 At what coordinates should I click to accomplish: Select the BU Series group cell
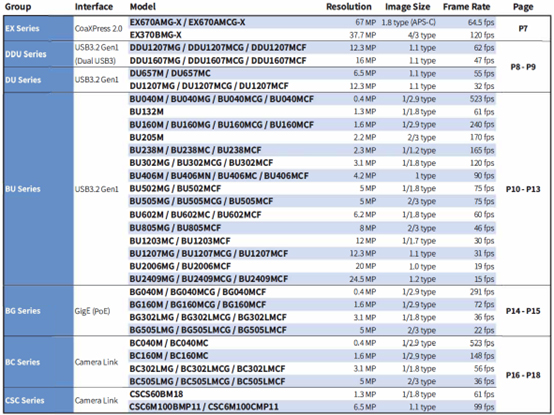[38, 189]
